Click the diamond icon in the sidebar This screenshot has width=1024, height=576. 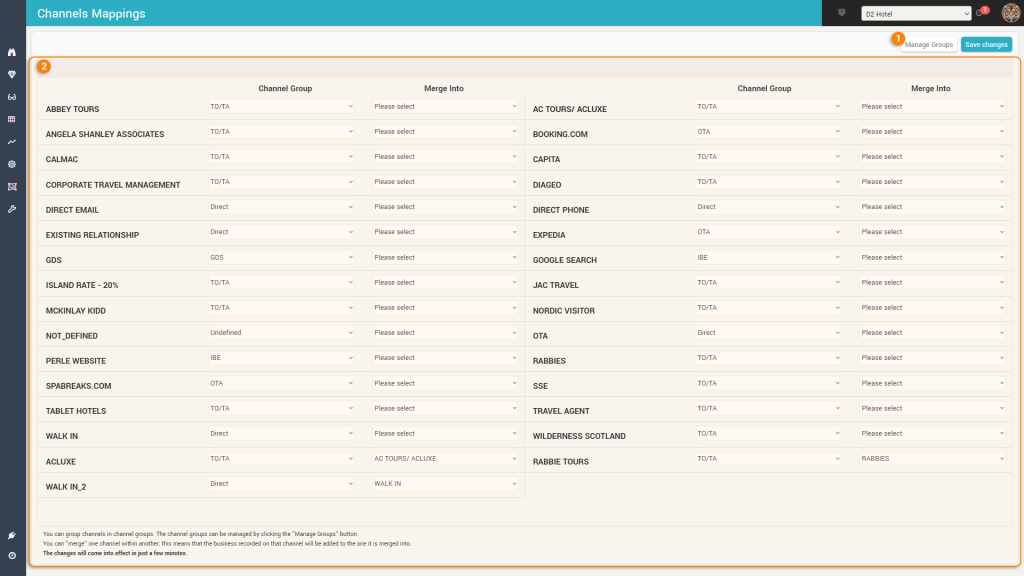point(12,74)
